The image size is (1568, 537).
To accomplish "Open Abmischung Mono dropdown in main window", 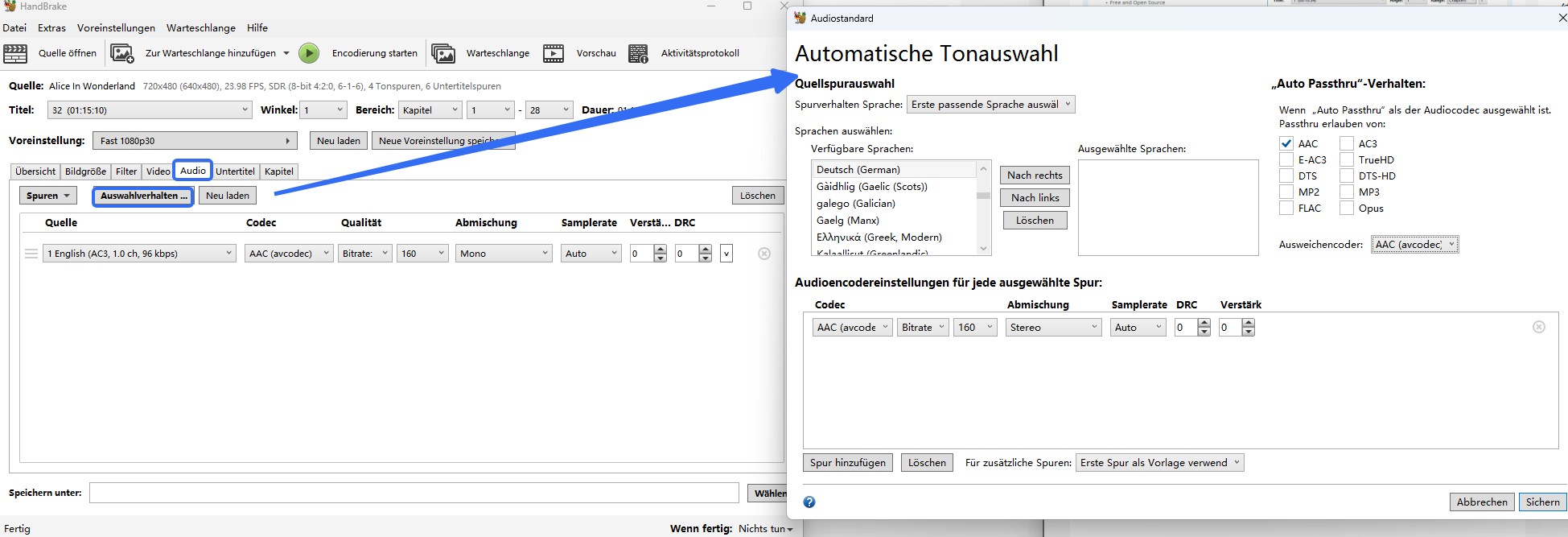I will click(x=504, y=254).
